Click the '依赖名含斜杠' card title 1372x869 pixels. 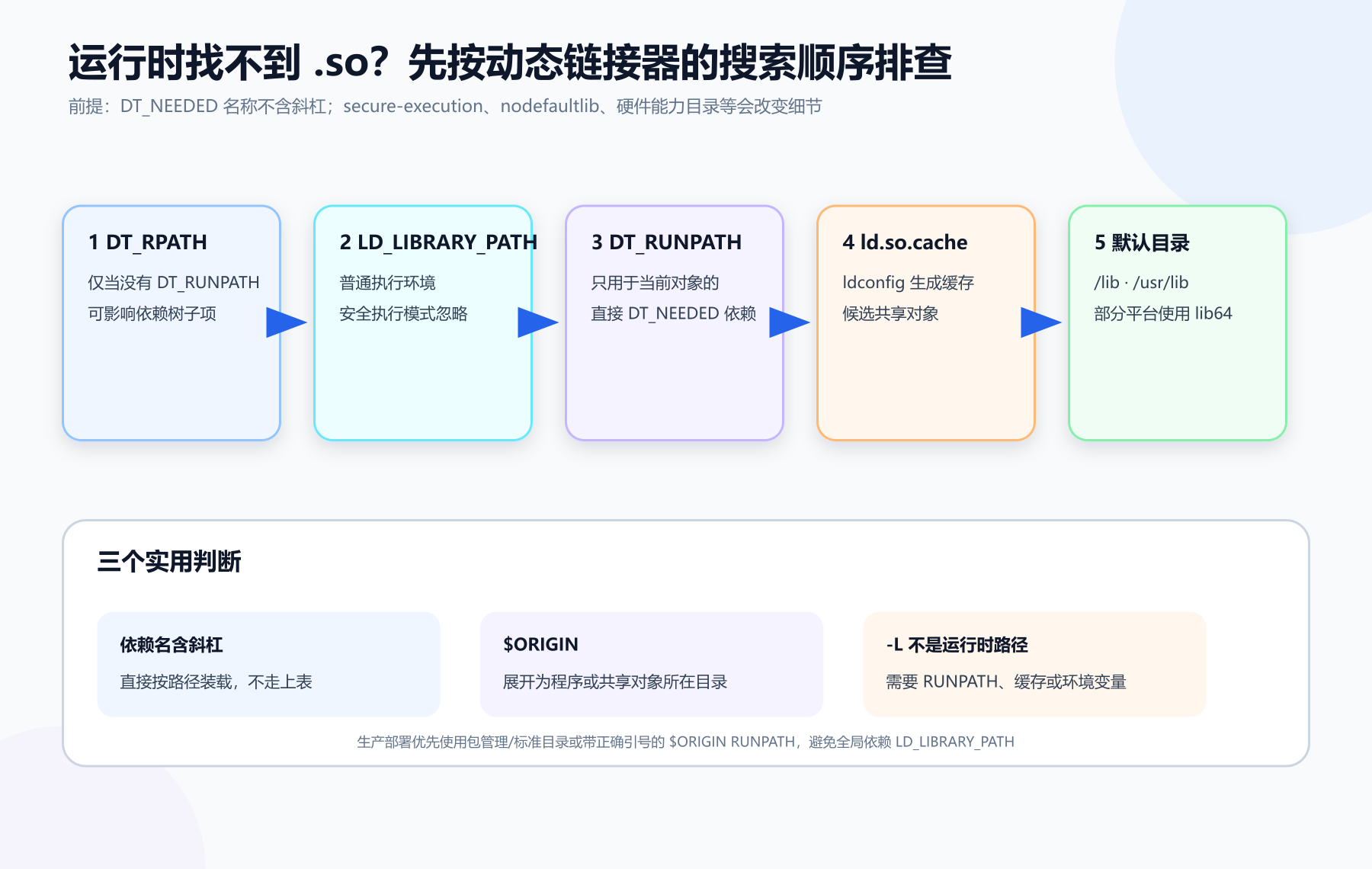point(171,645)
